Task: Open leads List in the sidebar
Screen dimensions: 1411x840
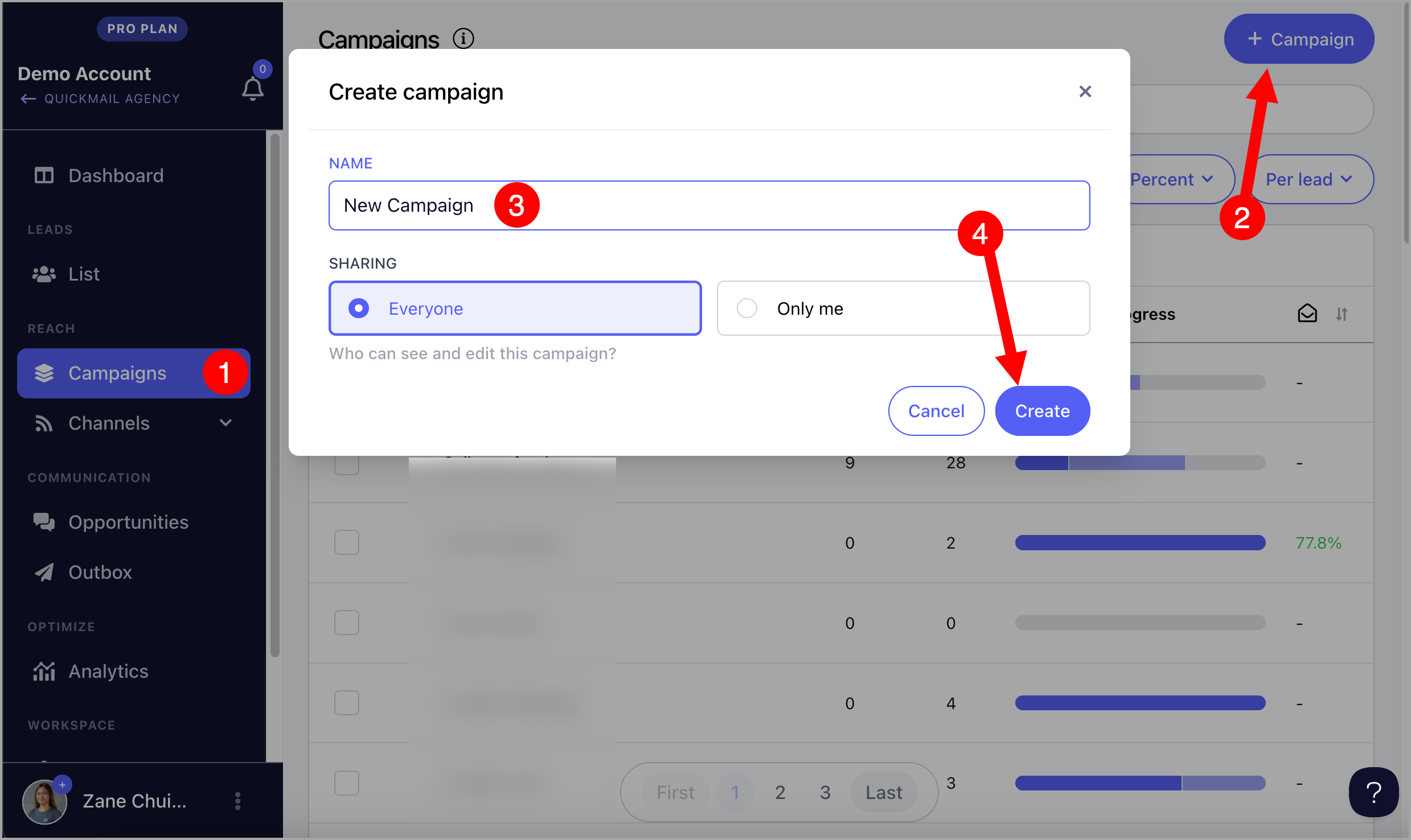Action: 134,274
